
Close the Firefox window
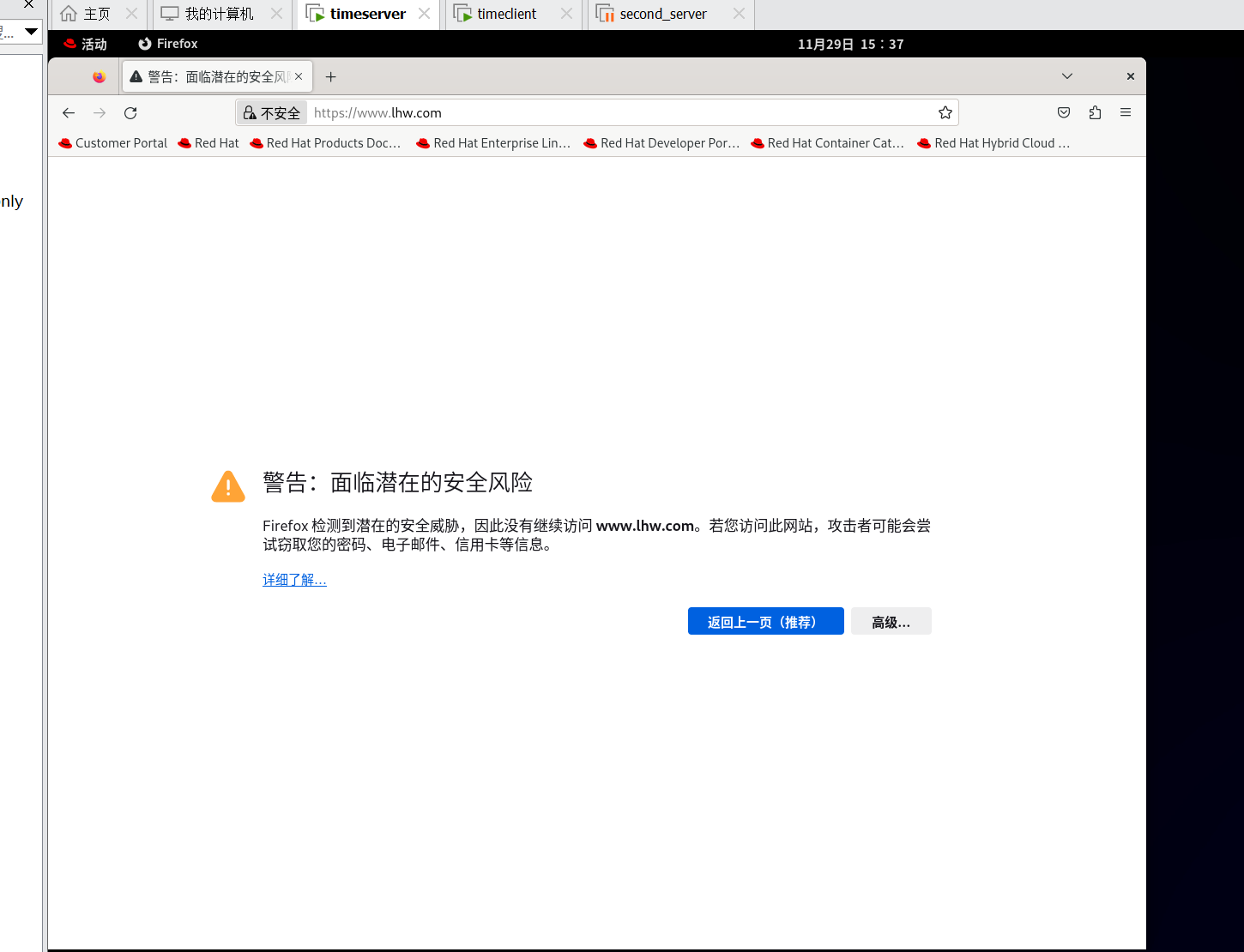point(1131,76)
